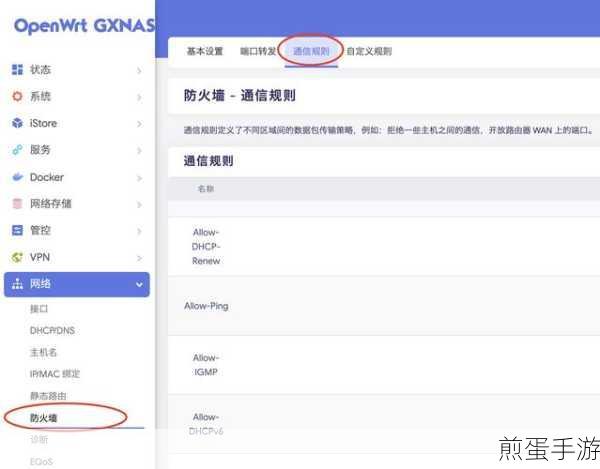Open the IP/MAC 绑定 submenu item

[55, 374]
